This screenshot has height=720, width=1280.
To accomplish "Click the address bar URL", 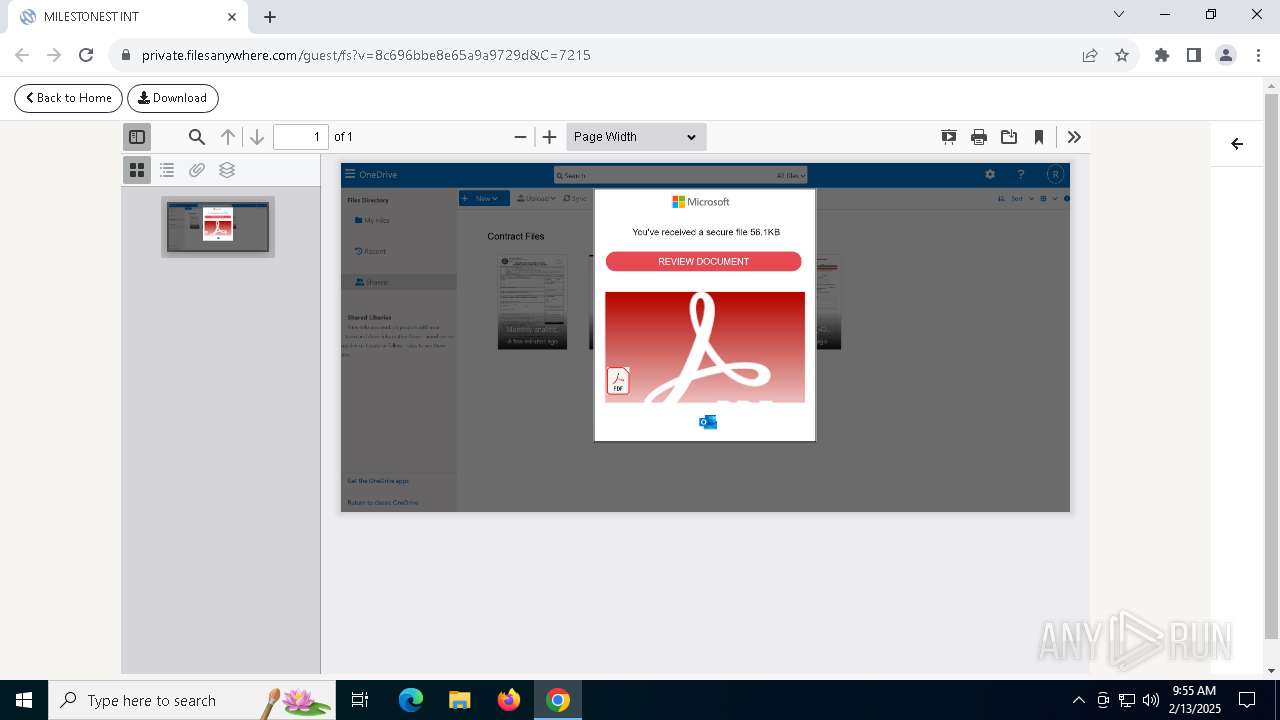I will [x=366, y=55].
